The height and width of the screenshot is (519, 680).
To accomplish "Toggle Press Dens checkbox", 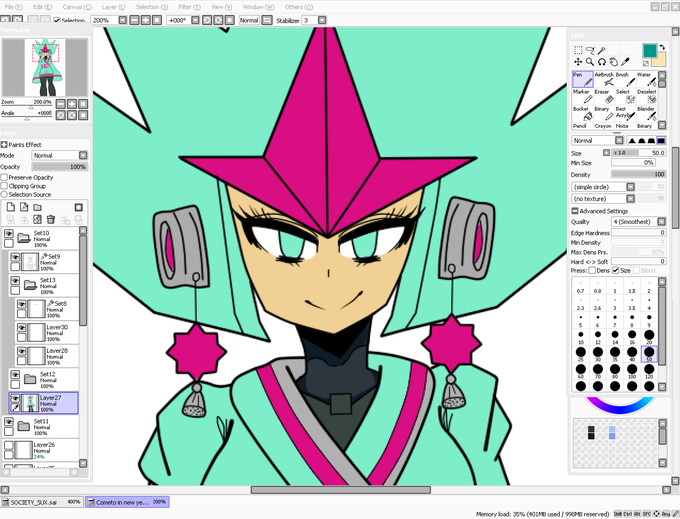I will click(592, 271).
